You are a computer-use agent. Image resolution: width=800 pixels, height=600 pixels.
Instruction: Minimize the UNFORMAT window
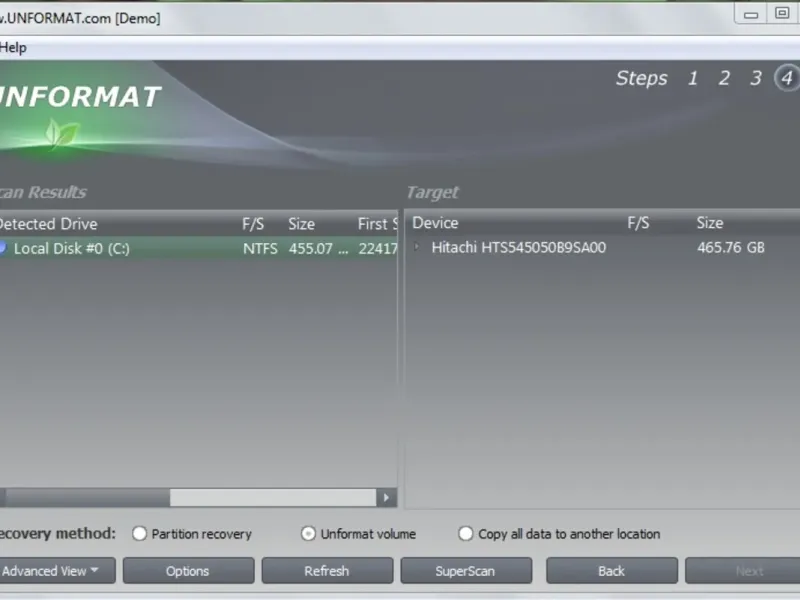[x=751, y=14]
